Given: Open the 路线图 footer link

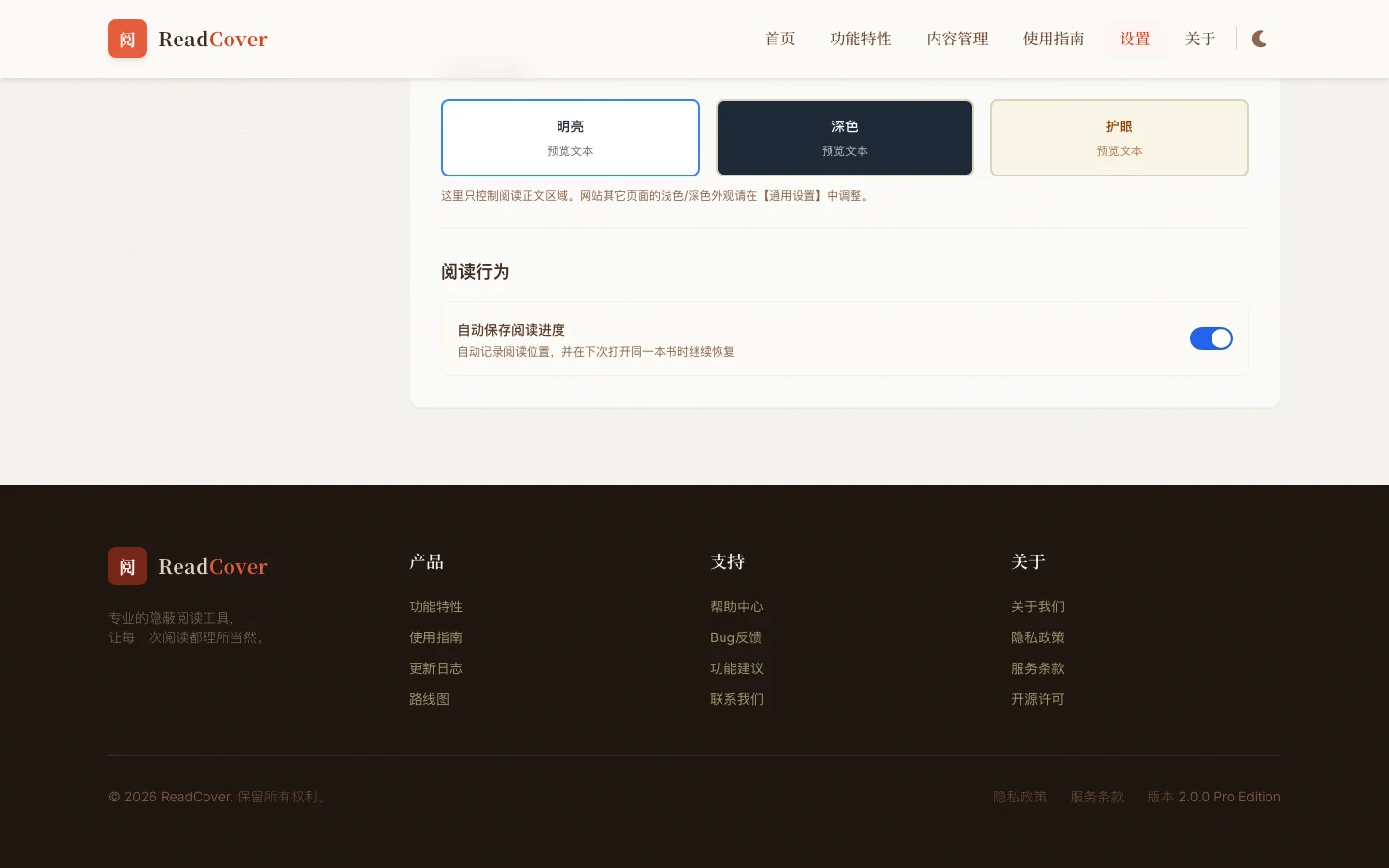Looking at the screenshot, I should (429, 699).
